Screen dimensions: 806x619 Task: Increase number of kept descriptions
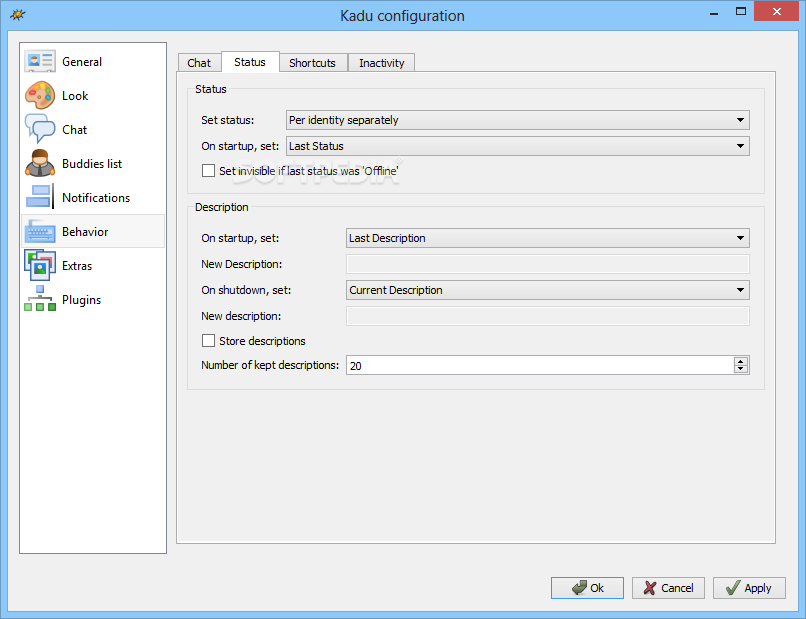click(x=741, y=361)
